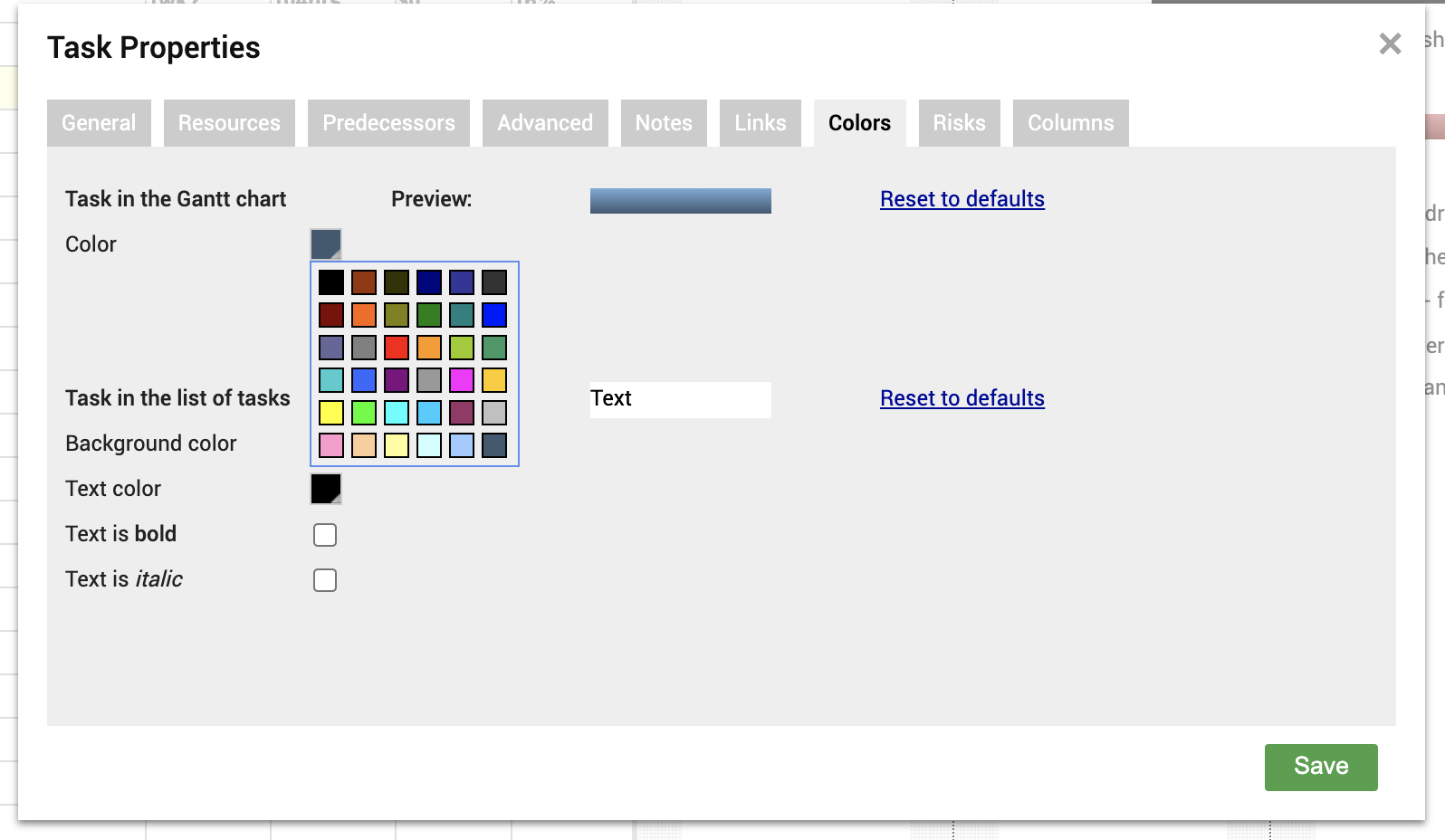The width and height of the screenshot is (1445, 840).
Task: Choose the lime green swatch
Action: click(364, 413)
